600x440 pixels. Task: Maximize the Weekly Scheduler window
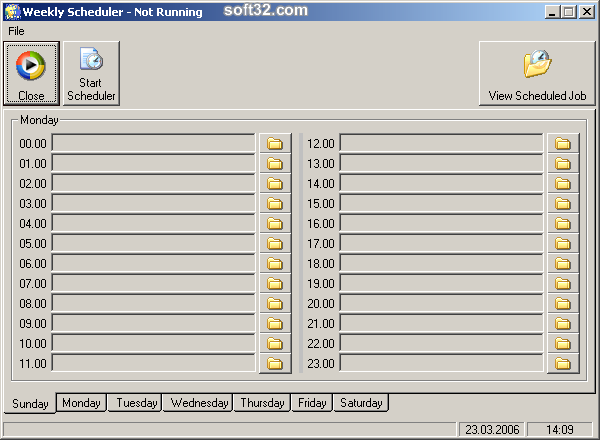pyautogui.click(x=569, y=12)
